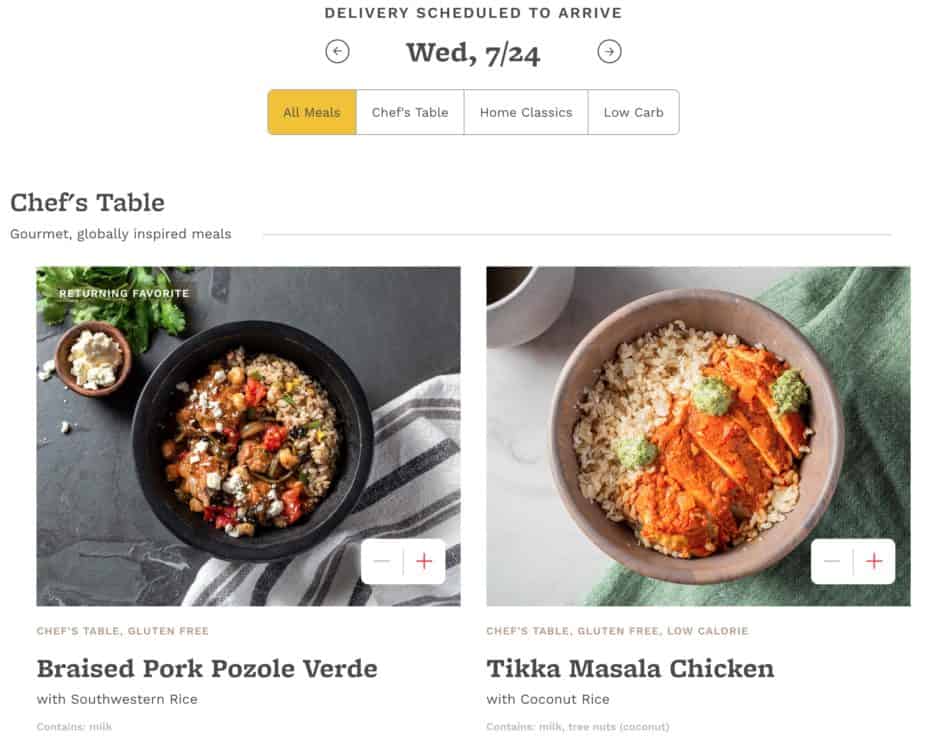Go to next delivery date arrow
The height and width of the screenshot is (744, 930).
click(x=609, y=51)
